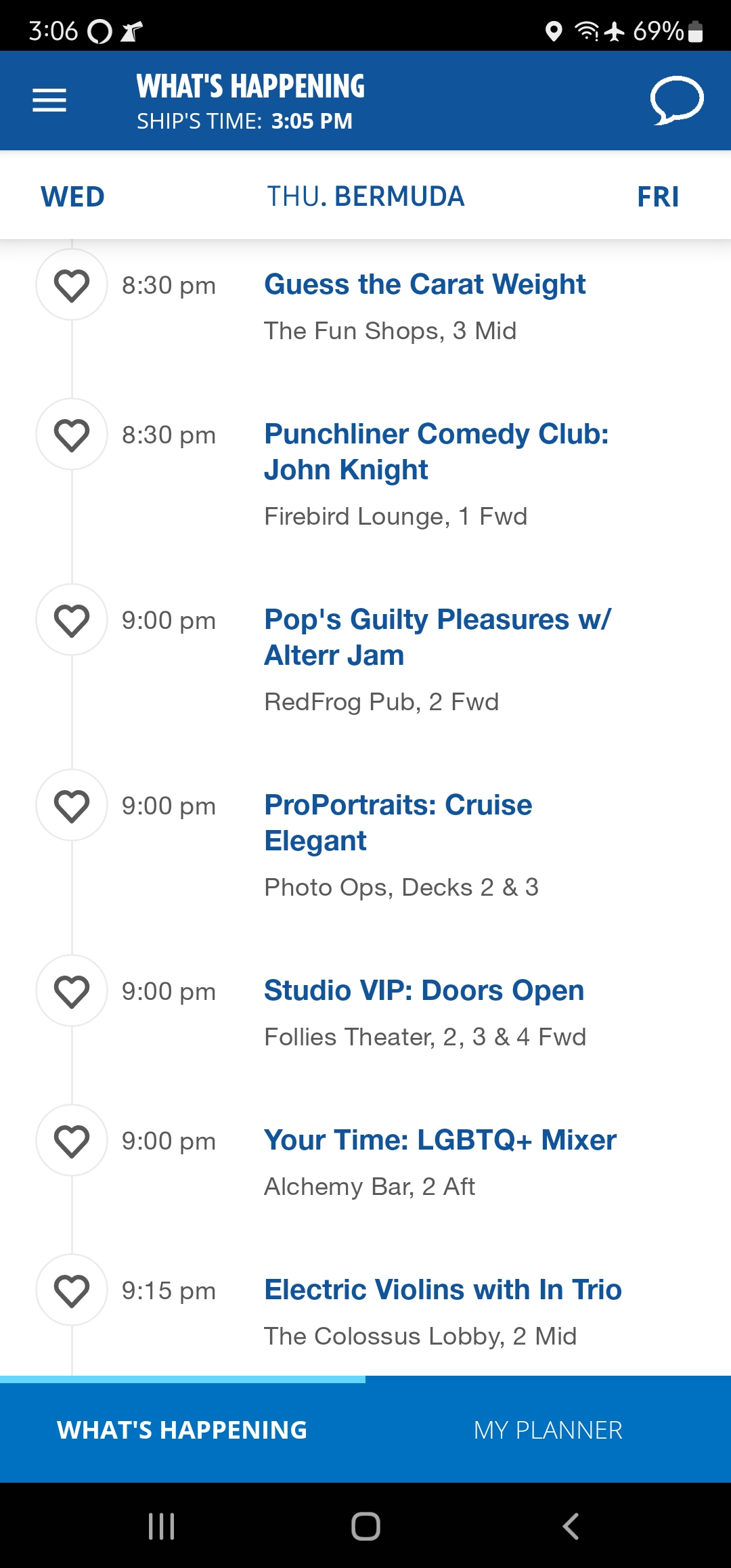Tap heart icon for ProPortraits: Cruise Elegant

point(72,805)
